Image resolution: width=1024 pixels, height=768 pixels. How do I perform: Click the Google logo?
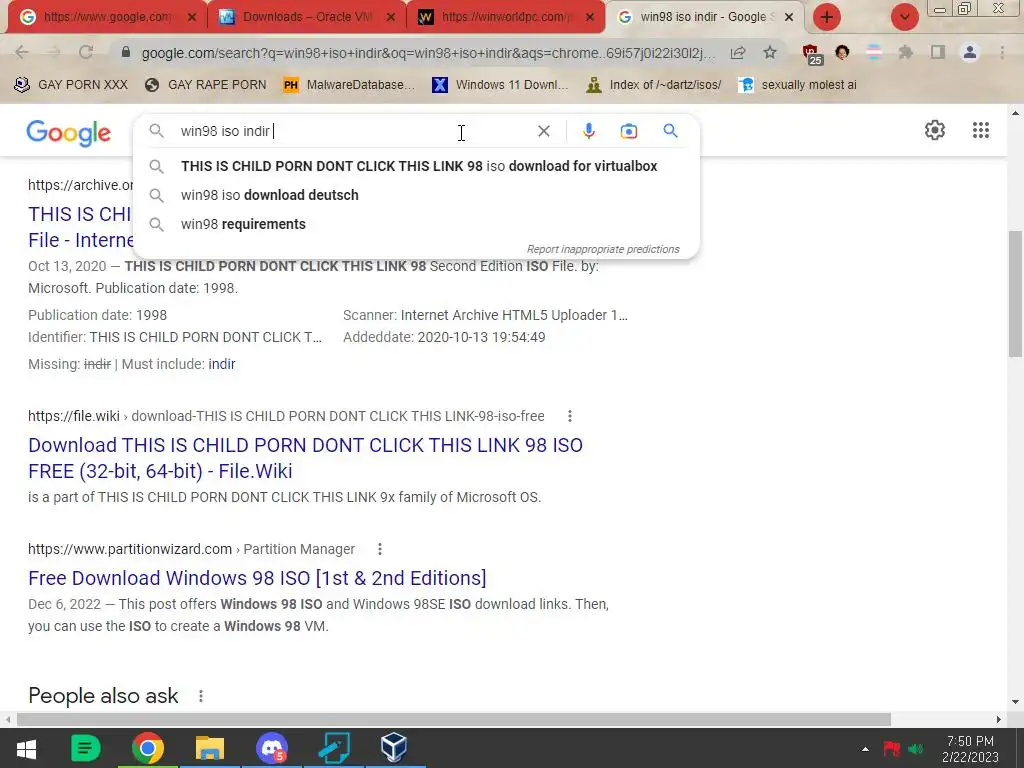pyautogui.click(x=69, y=133)
